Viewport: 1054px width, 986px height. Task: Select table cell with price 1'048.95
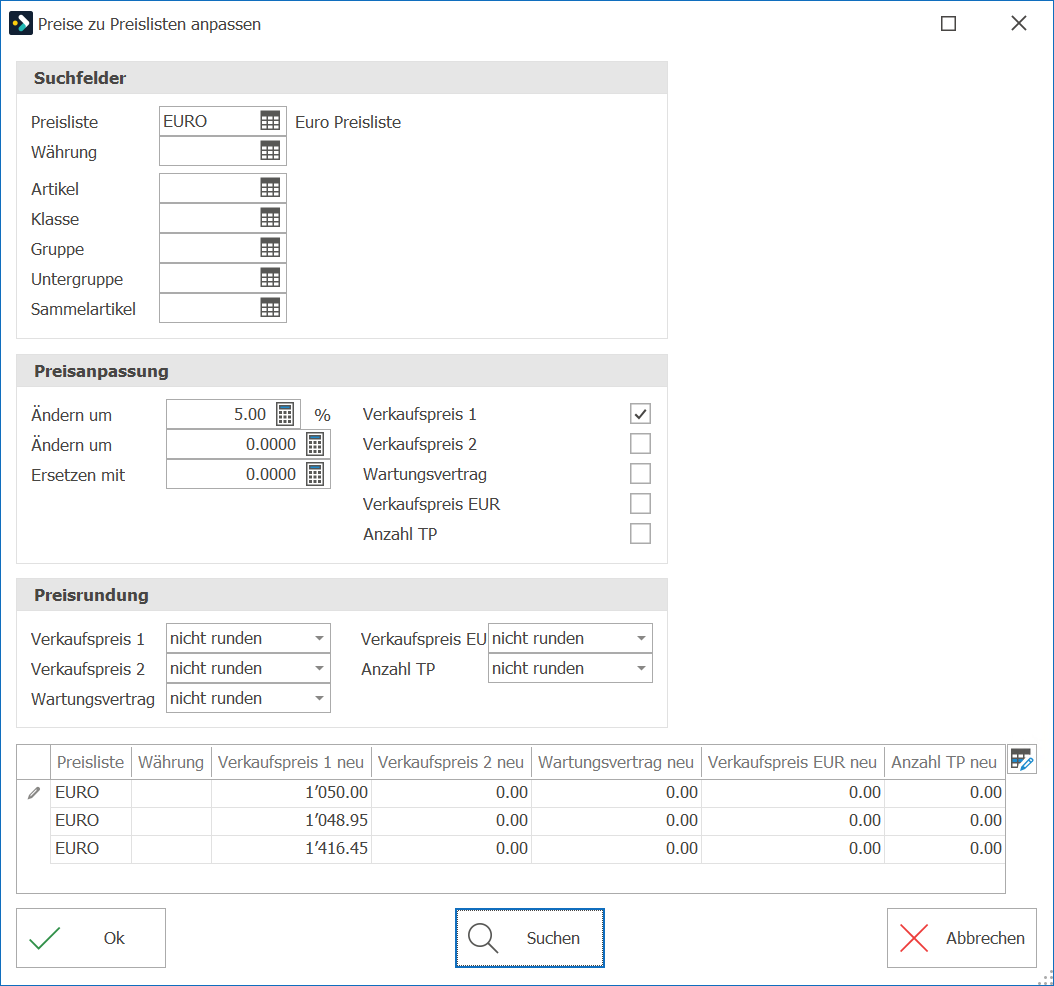[x=291, y=820]
